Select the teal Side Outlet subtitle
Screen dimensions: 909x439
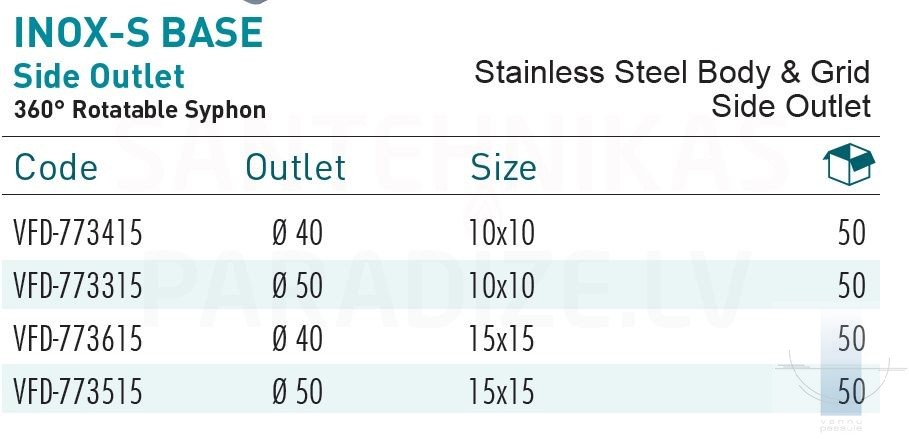99,76
